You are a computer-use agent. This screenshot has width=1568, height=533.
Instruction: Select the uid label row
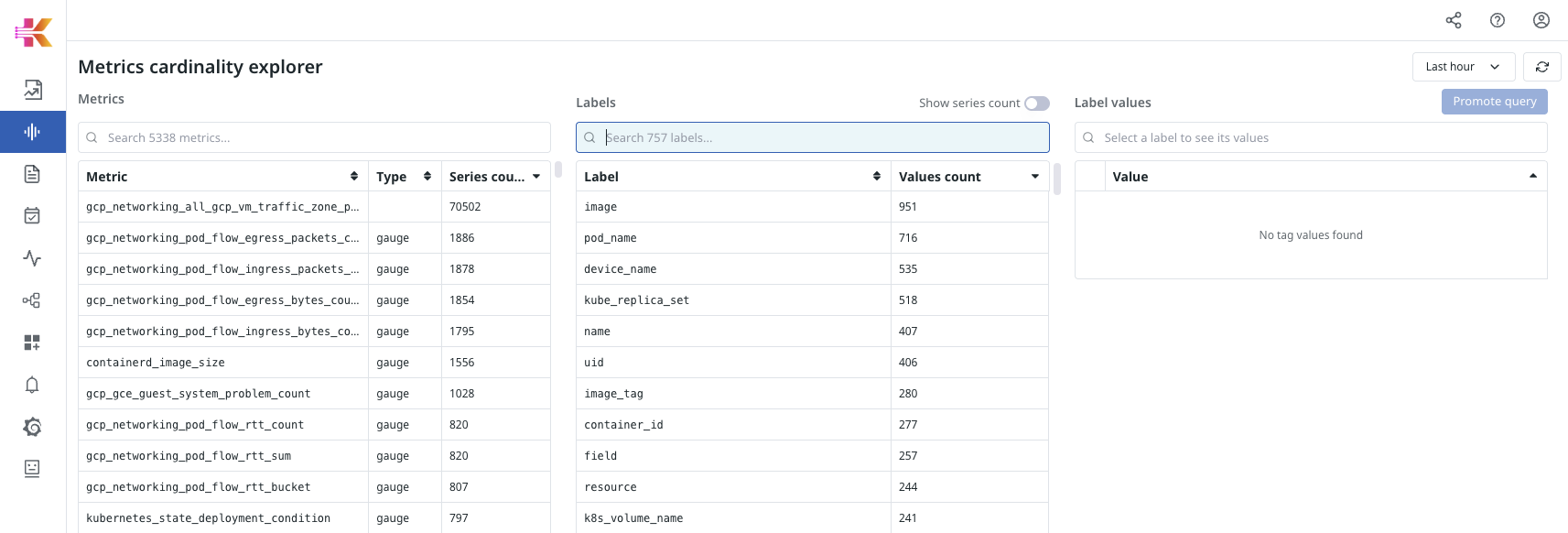[x=813, y=363]
